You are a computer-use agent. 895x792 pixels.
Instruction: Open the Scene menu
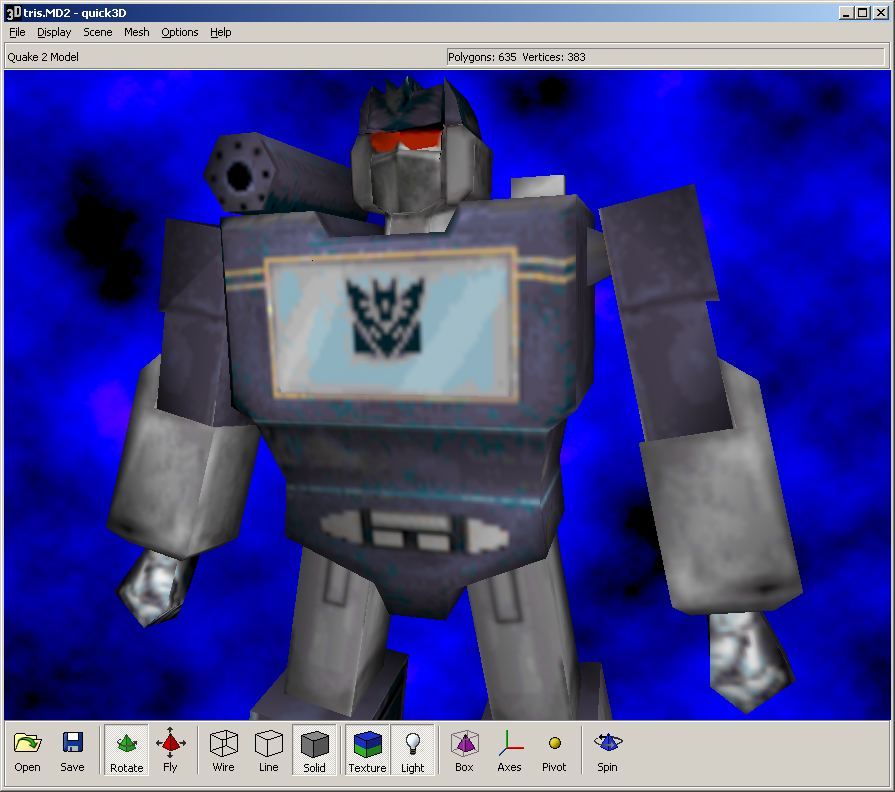[98, 32]
